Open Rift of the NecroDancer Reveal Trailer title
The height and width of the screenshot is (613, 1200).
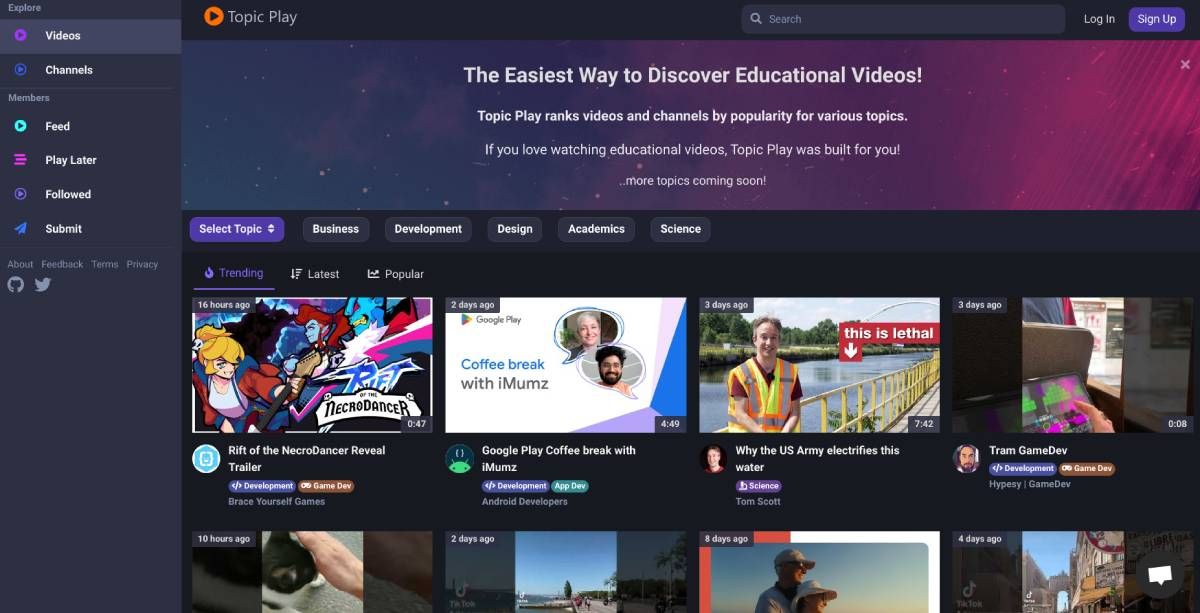pyautogui.click(x=306, y=459)
